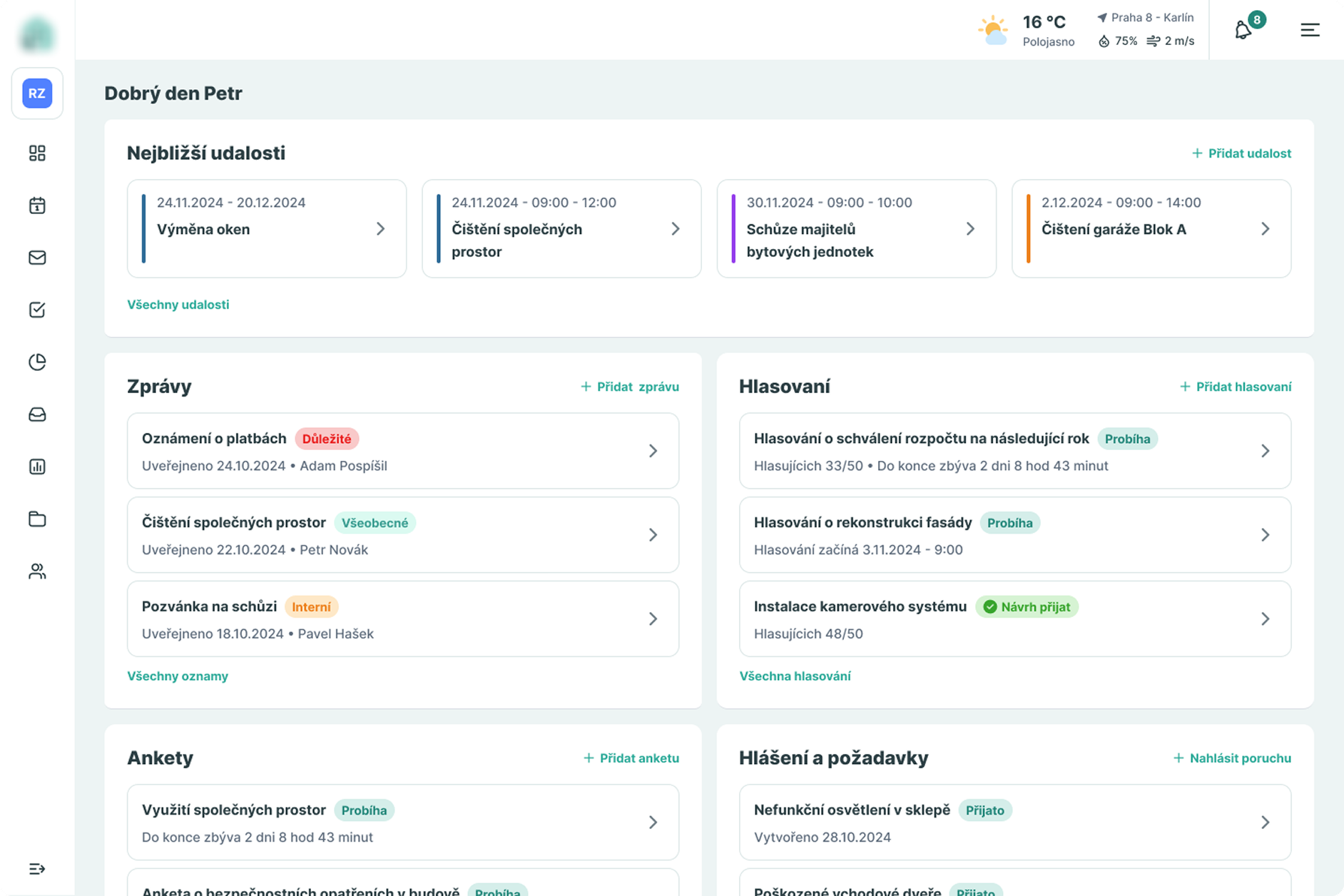The height and width of the screenshot is (896, 1344).
Task: Open Schůze majitelů event chevron
Action: point(970,228)
